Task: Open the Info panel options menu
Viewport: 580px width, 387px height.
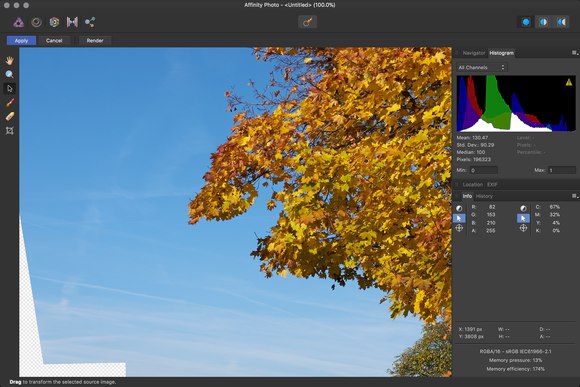Action: 574,196
